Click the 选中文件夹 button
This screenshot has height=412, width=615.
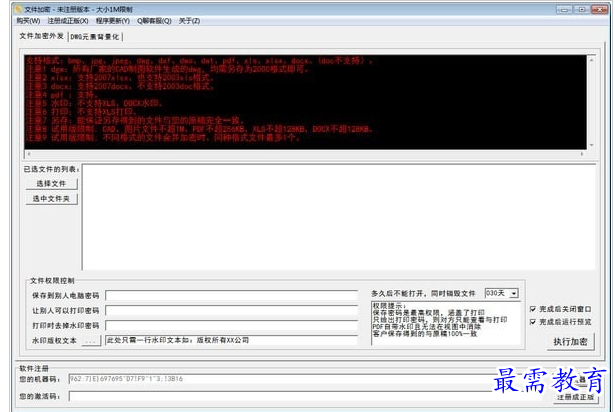coord(51,199)
